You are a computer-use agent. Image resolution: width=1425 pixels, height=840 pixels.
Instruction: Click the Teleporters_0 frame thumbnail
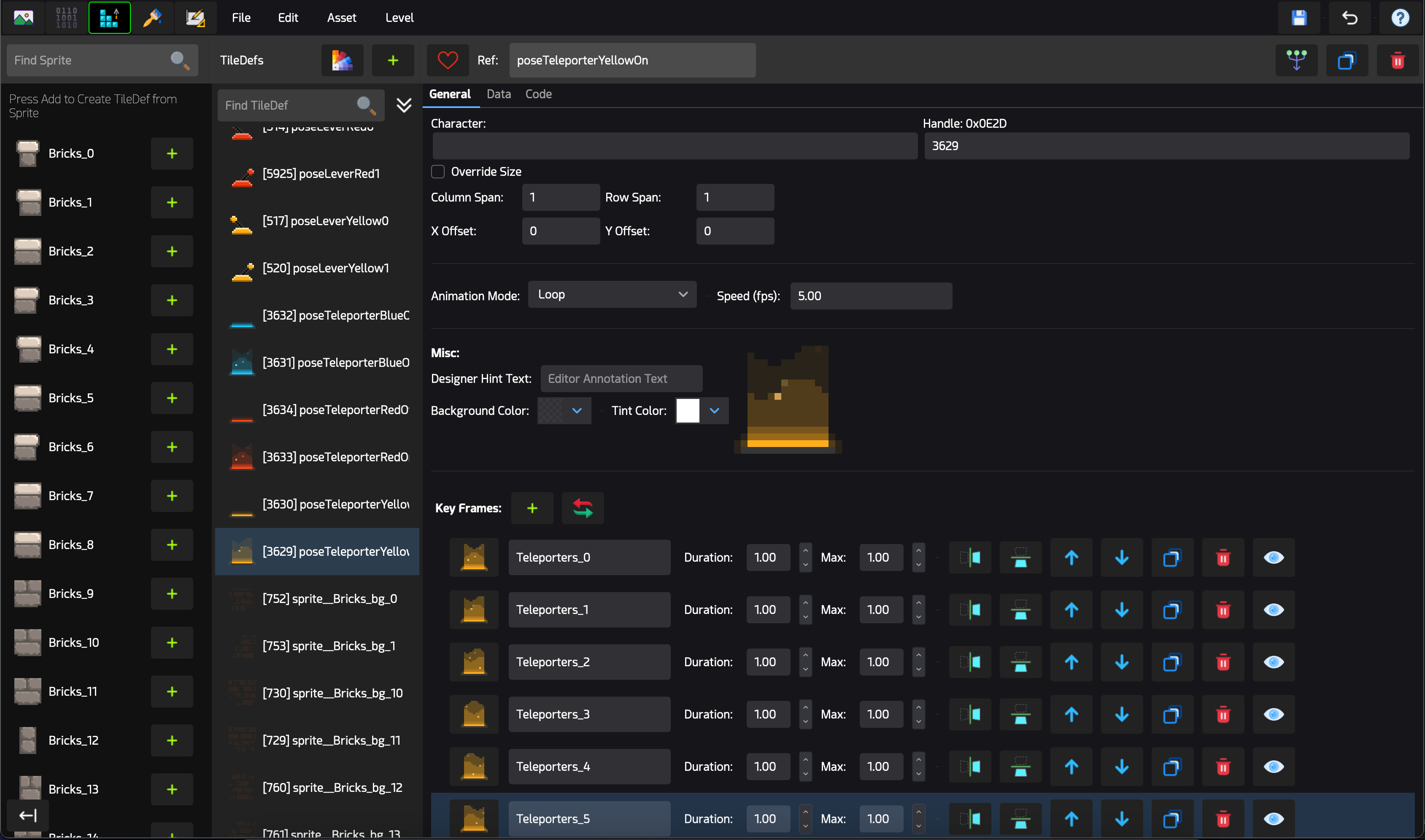click(x=474, y=557)
